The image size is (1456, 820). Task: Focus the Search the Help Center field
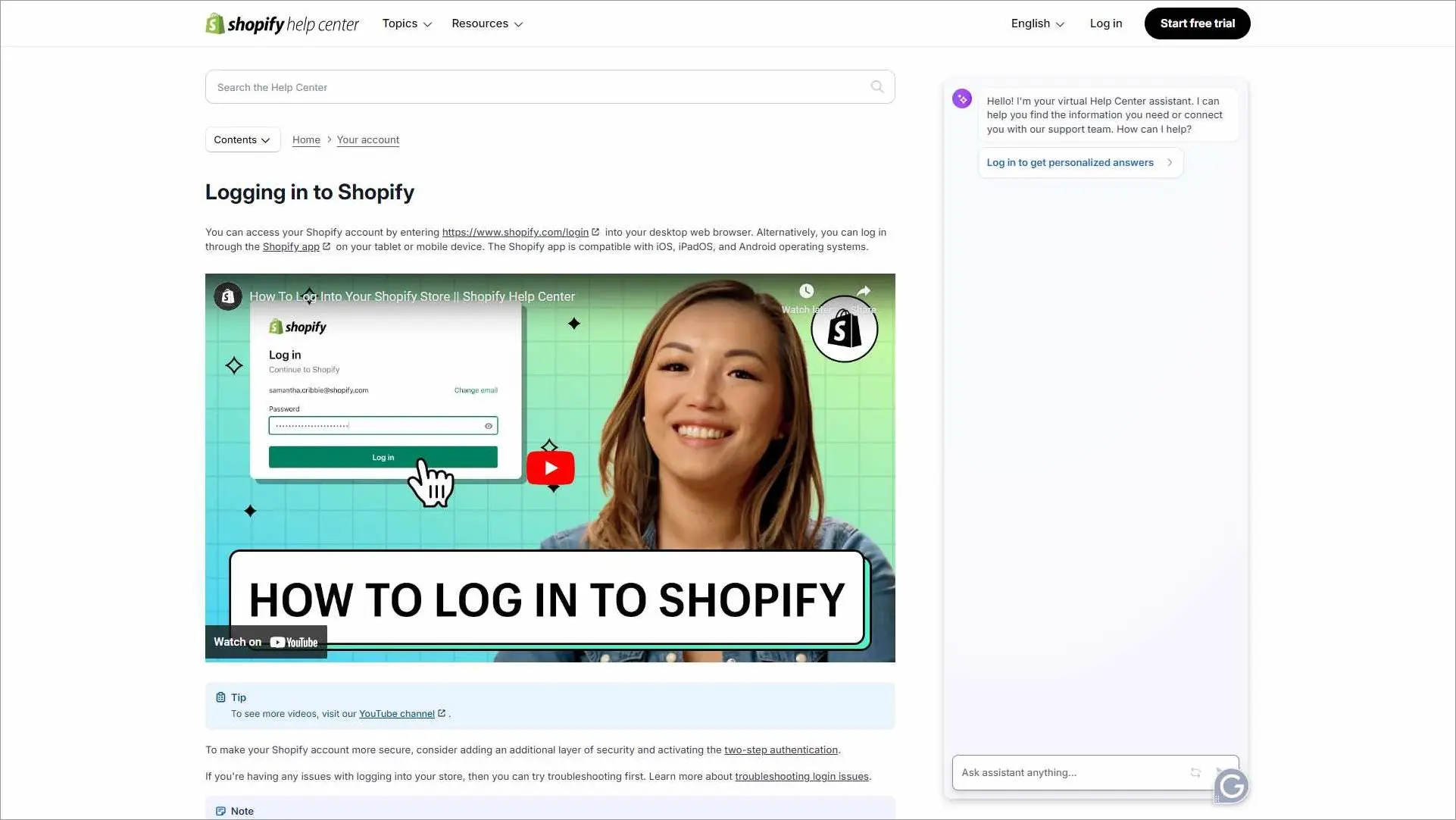550,87
